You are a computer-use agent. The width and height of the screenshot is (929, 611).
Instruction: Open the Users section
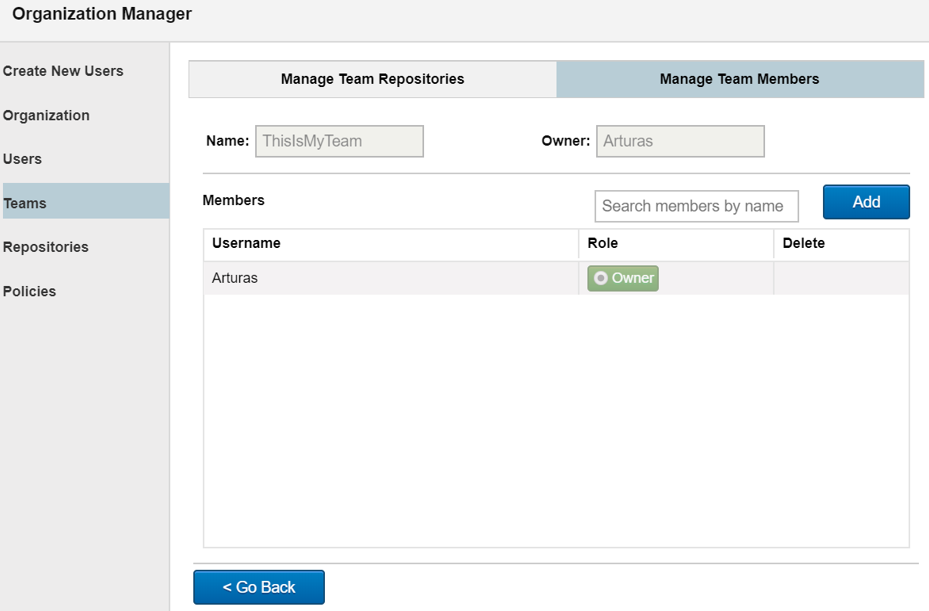(23, 159)
